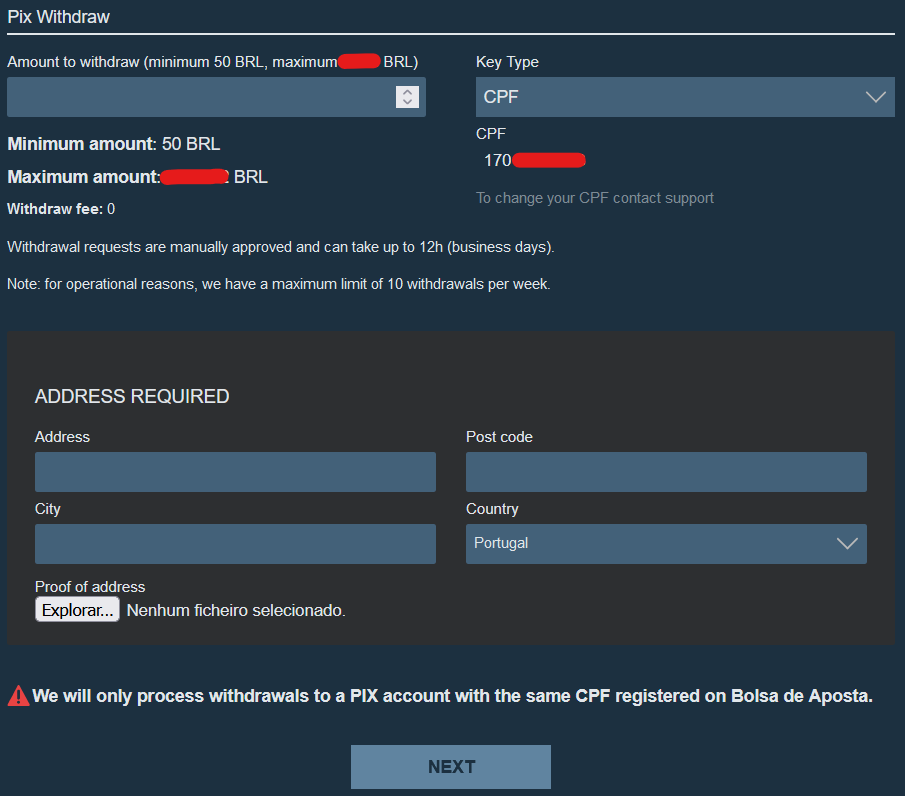Click the chevron arrow on Country dropdown
905x796 pixels.
847,543
